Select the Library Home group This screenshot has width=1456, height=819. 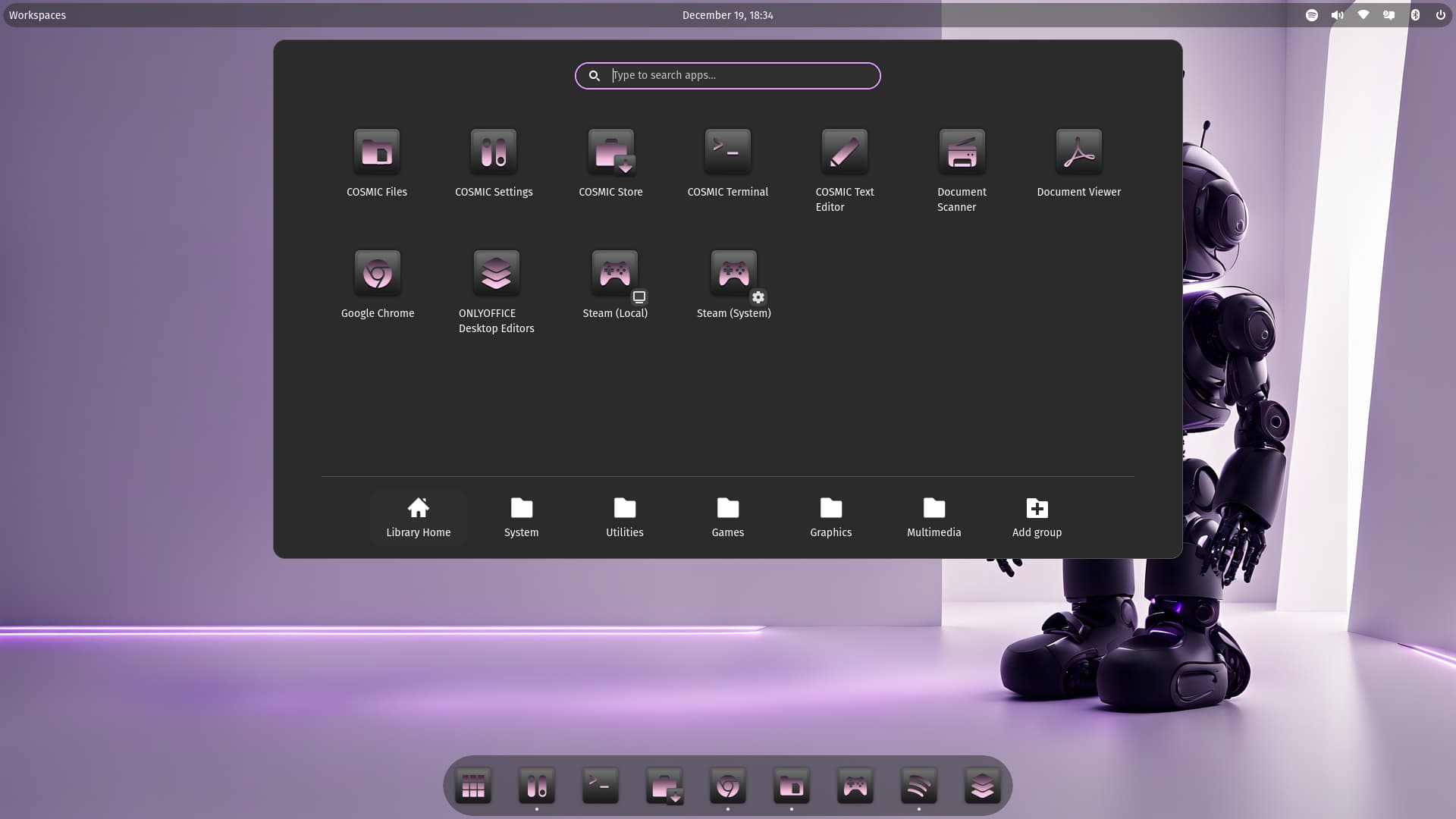[x=419, y=518]
